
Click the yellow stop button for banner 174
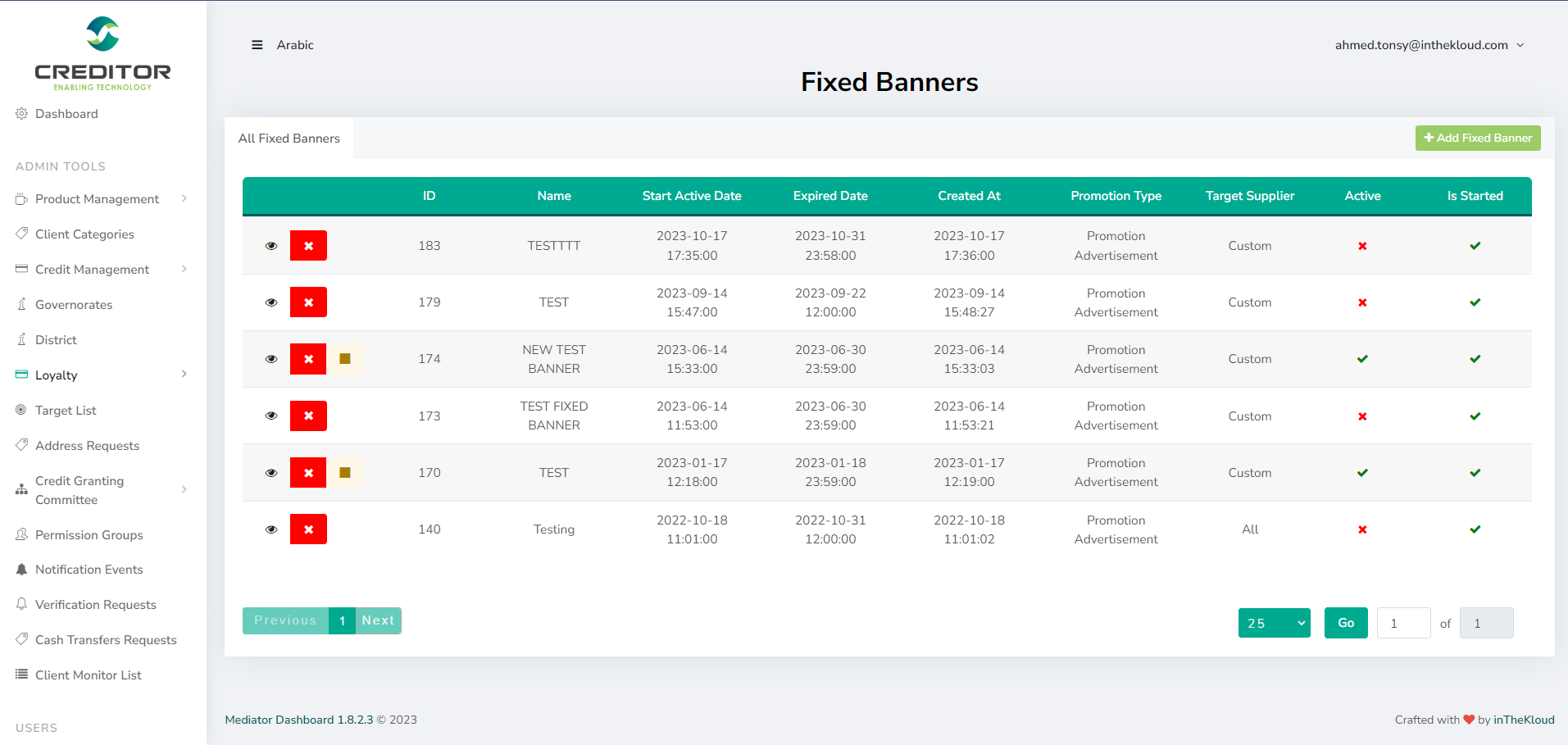(x=345, y=359)
